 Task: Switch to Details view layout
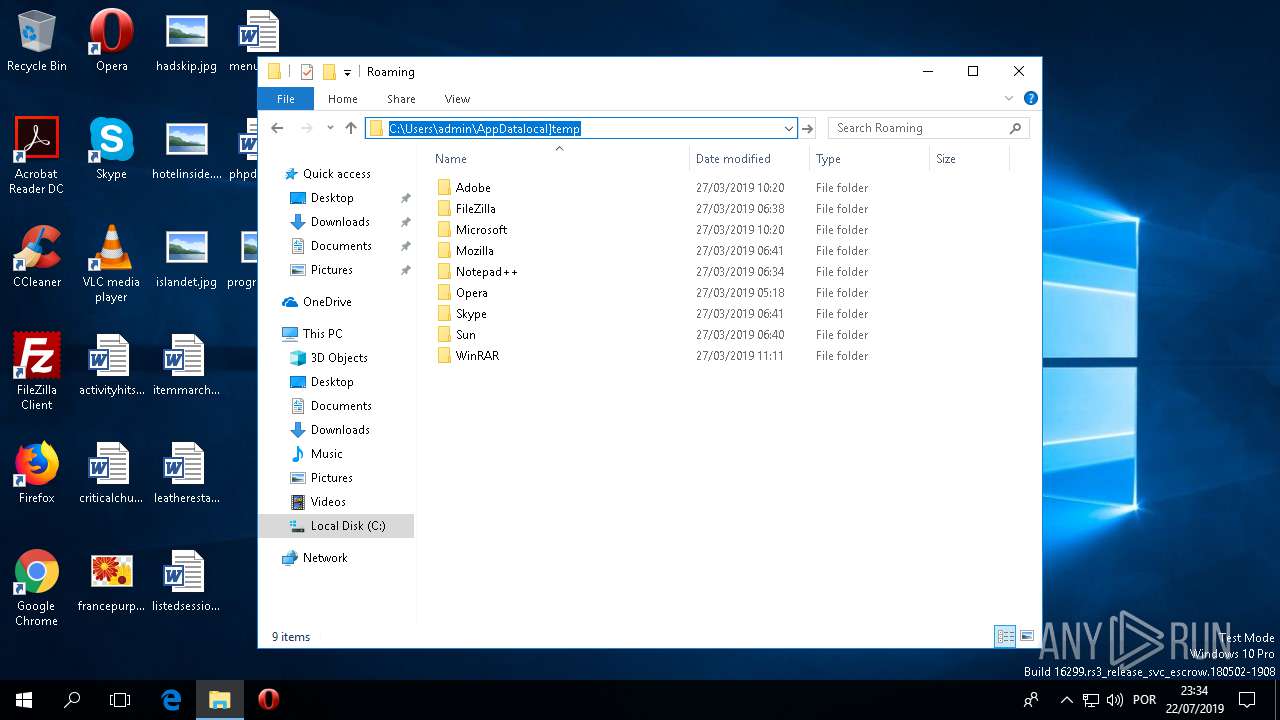coord(1005,636)
